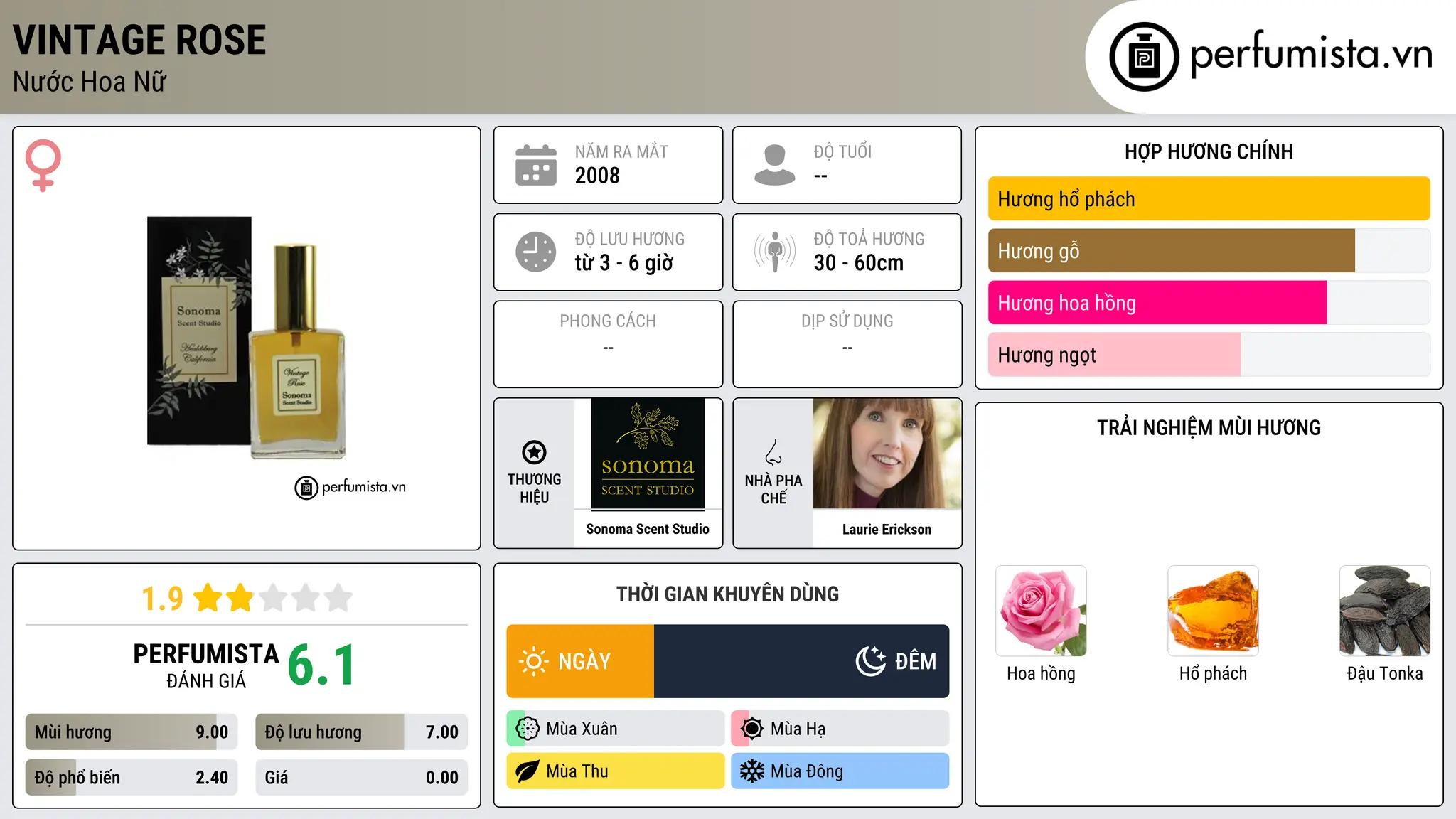Choose the Mùa Hạ season bar

pyautogui.click(x=840, y=729)
